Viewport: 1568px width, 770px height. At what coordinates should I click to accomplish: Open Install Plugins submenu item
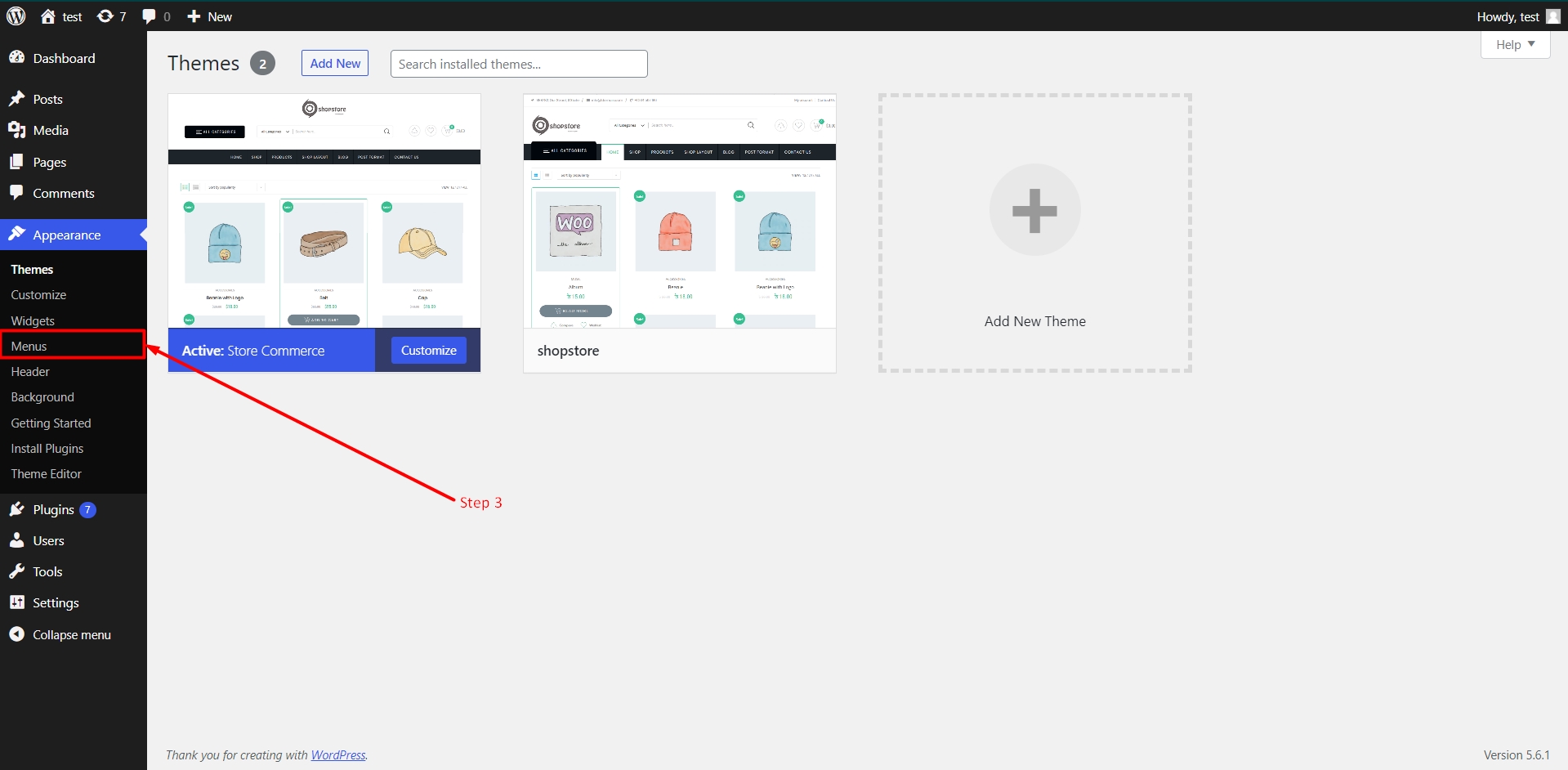click(x=47, y=448)
